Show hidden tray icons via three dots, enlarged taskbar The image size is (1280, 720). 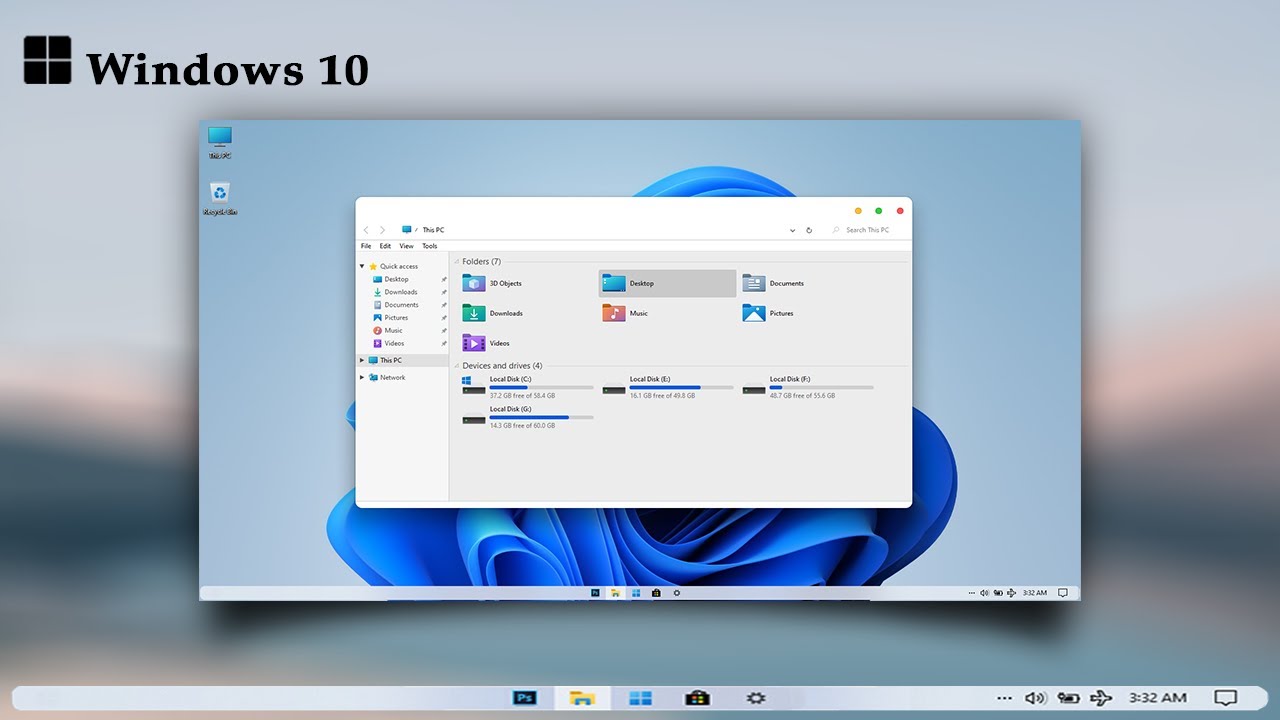[1004, 698]
